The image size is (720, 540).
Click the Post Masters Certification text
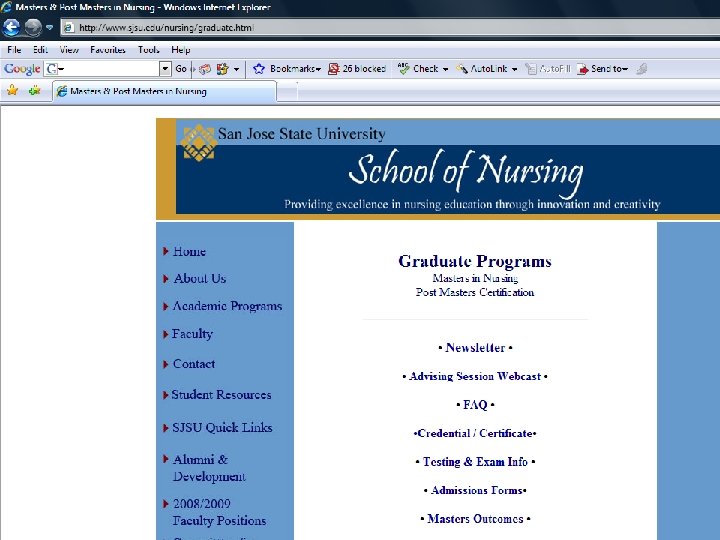tap(475, 292)
